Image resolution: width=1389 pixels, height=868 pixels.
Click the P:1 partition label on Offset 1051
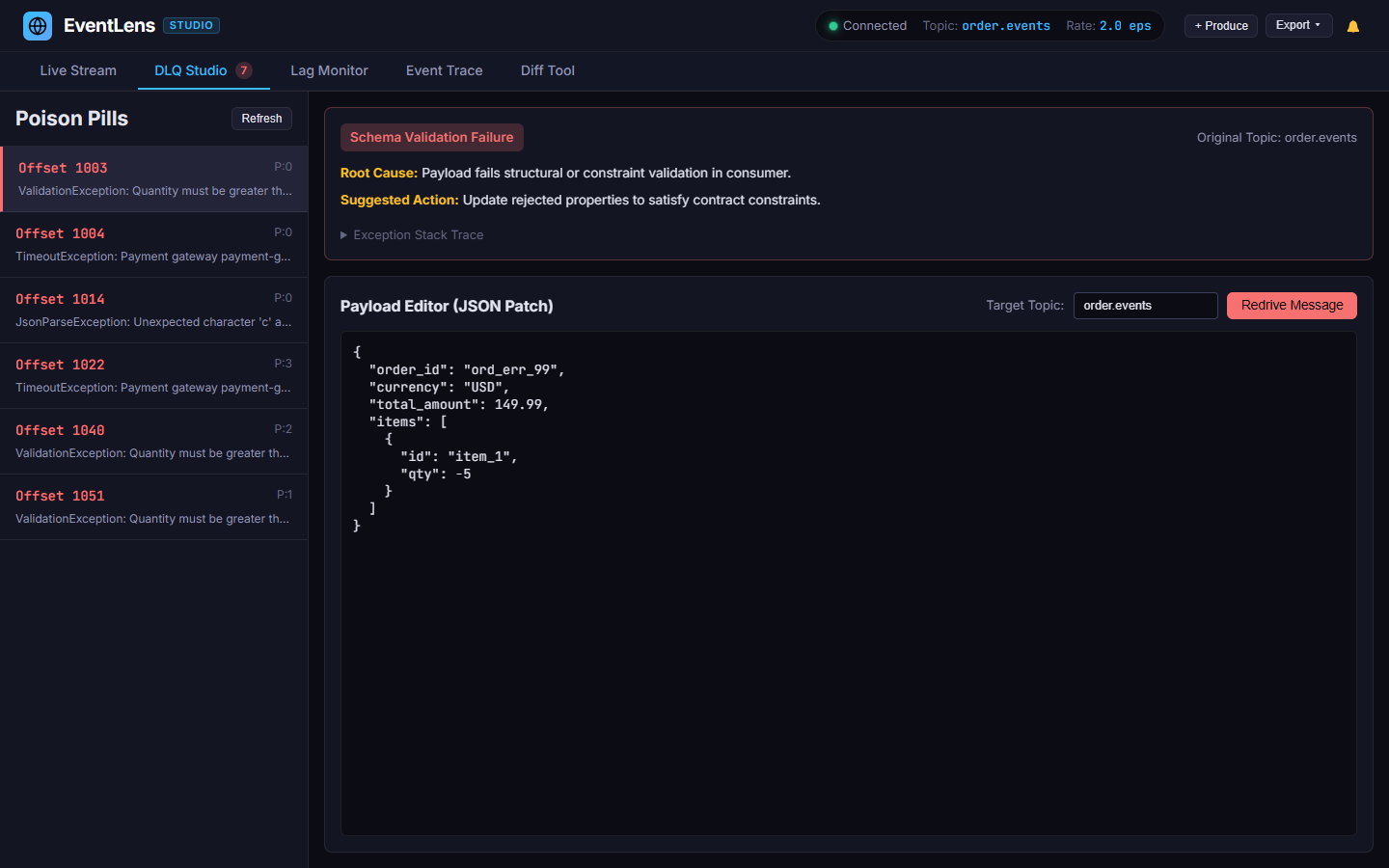(285, 495)
